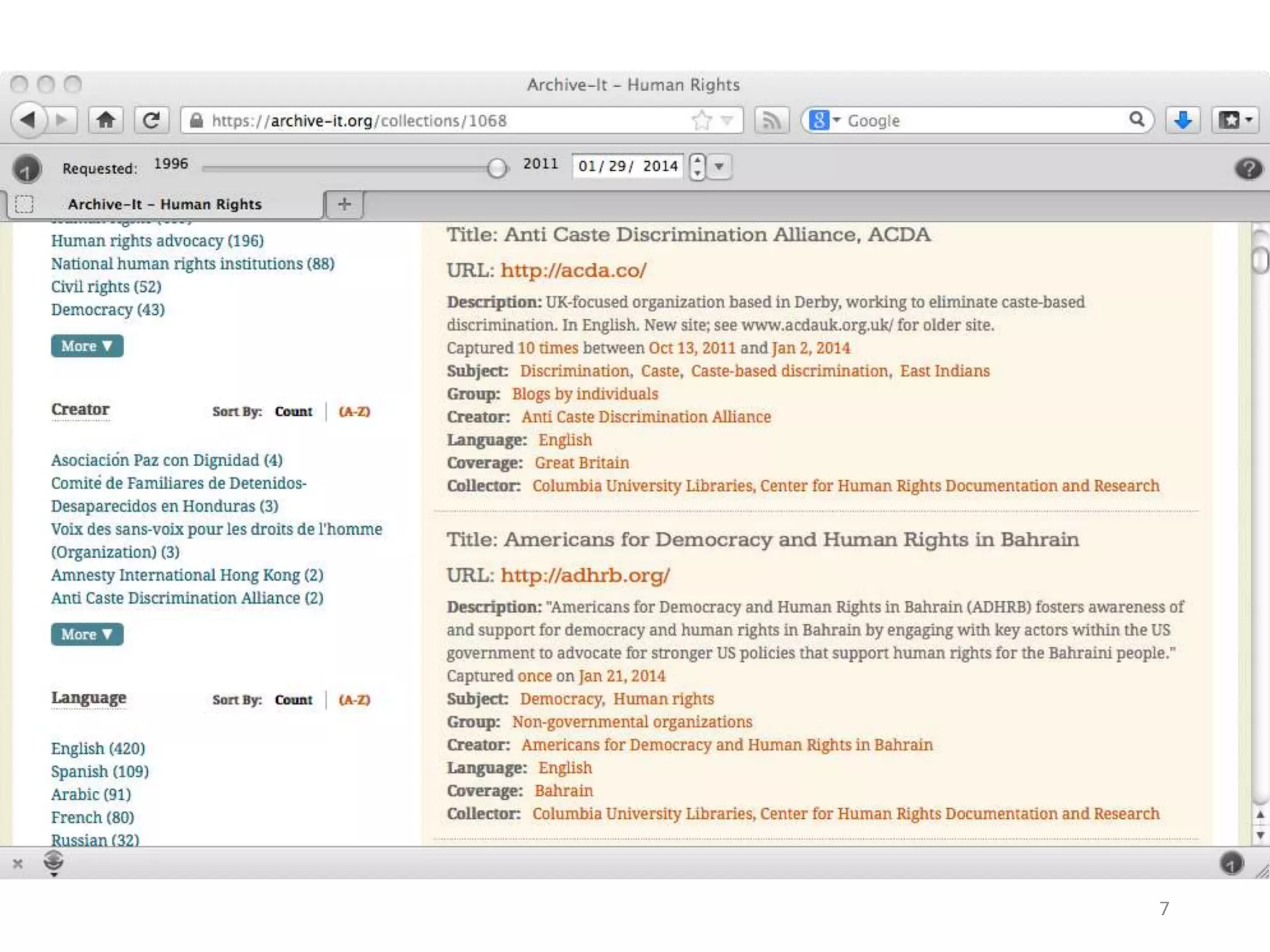Open the date dropdown arrow
The image size is (1270, 952).
(719, 166)
